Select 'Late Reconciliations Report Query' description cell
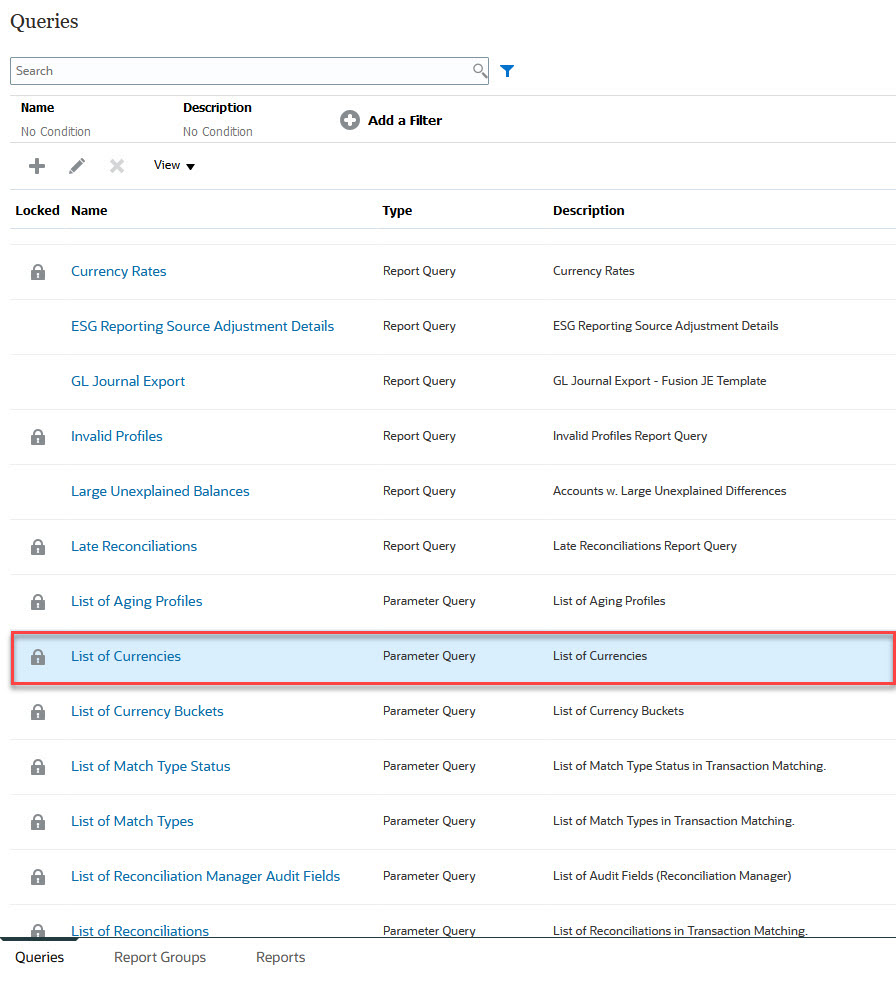 [645, 546]
